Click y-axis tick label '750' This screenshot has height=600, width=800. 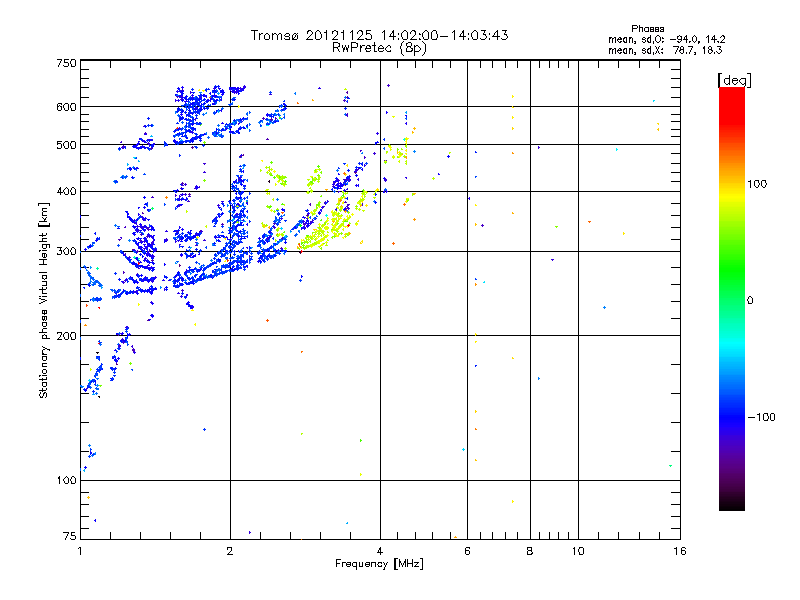coord(67,63)
